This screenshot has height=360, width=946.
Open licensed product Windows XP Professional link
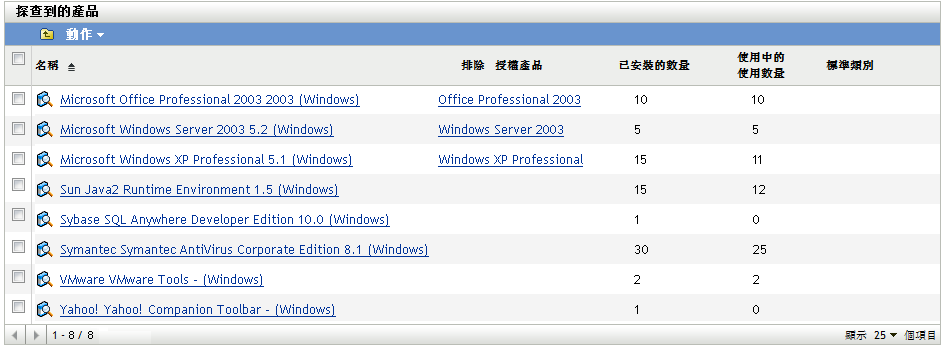510,160
